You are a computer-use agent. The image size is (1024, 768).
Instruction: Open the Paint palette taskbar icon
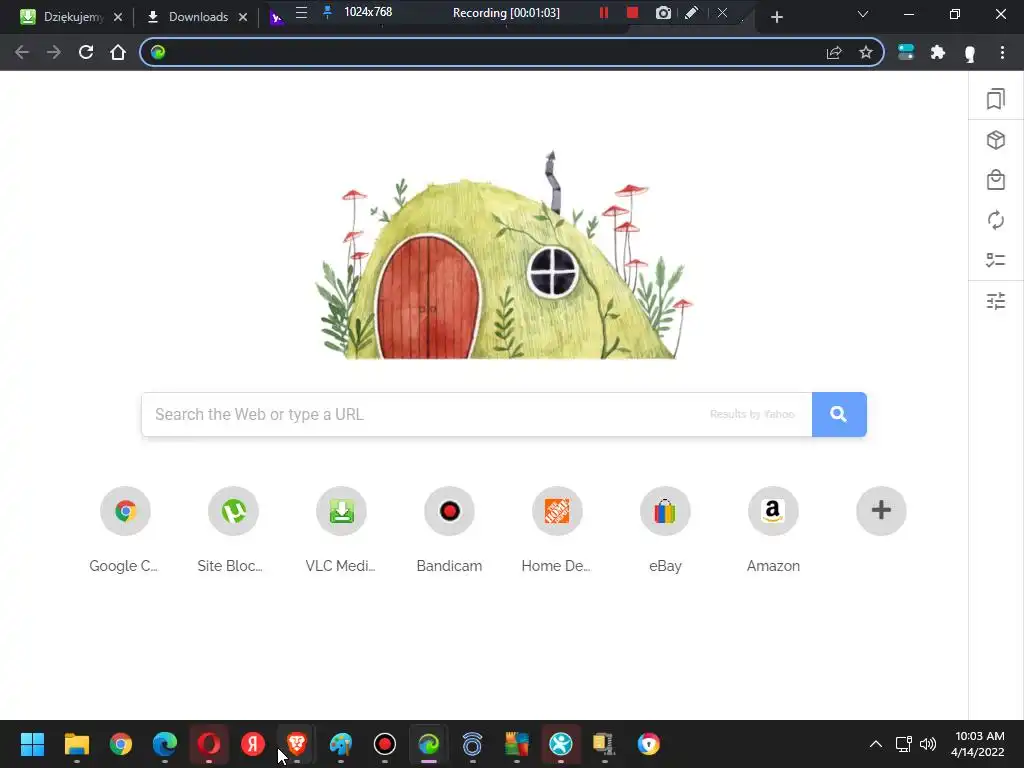(341, 744)
